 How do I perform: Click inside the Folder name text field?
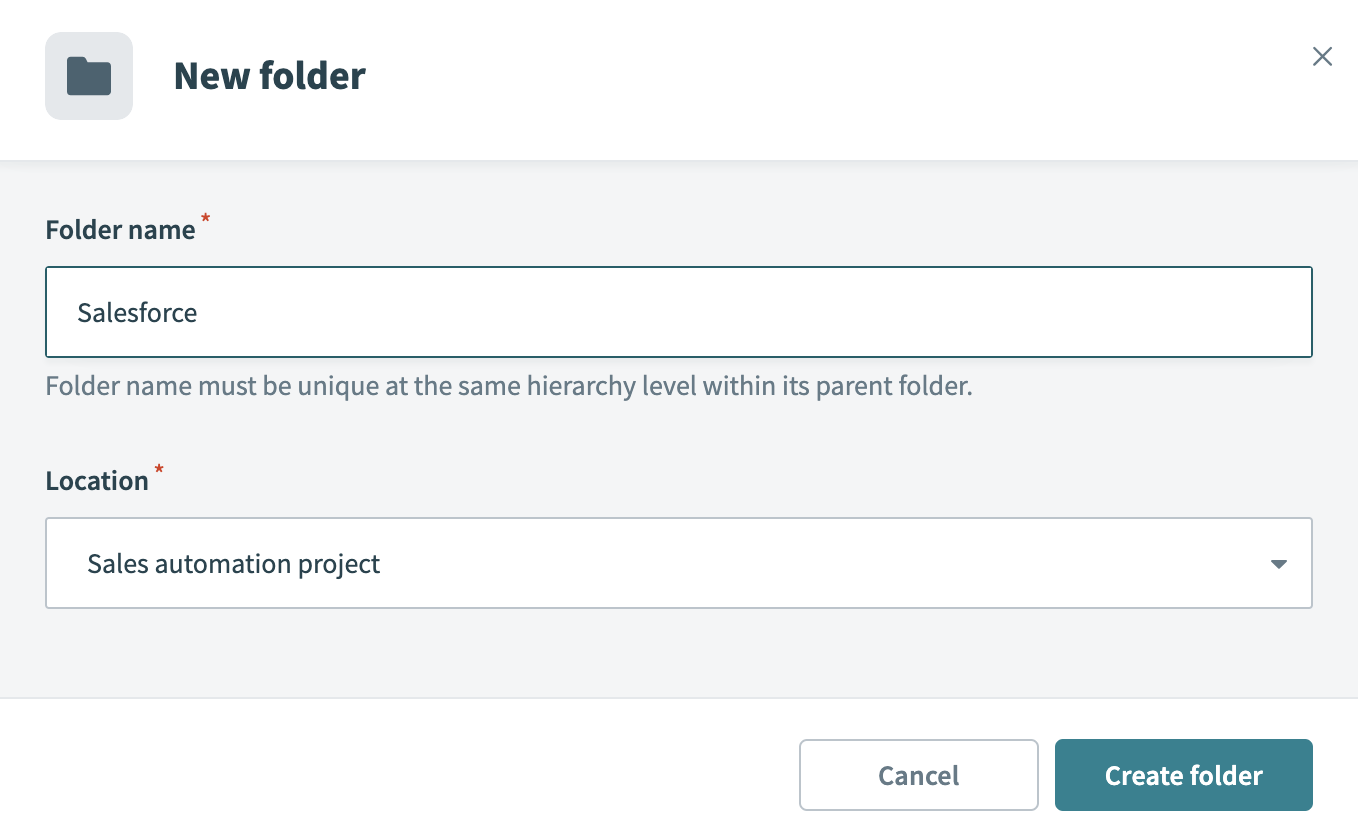pos(680,312)
